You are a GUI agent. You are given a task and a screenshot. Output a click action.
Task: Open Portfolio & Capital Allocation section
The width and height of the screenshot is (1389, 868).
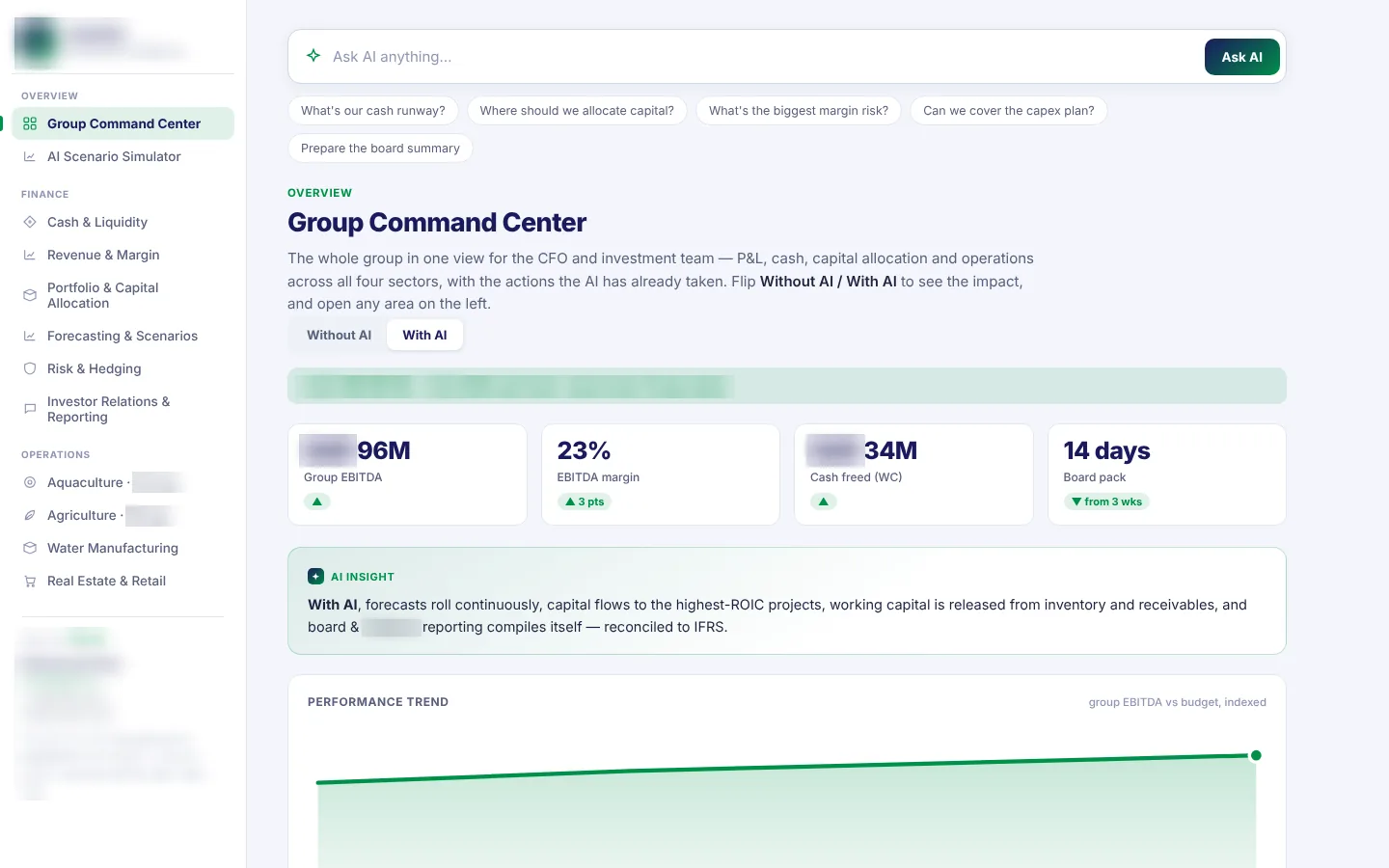coord(123,295)
